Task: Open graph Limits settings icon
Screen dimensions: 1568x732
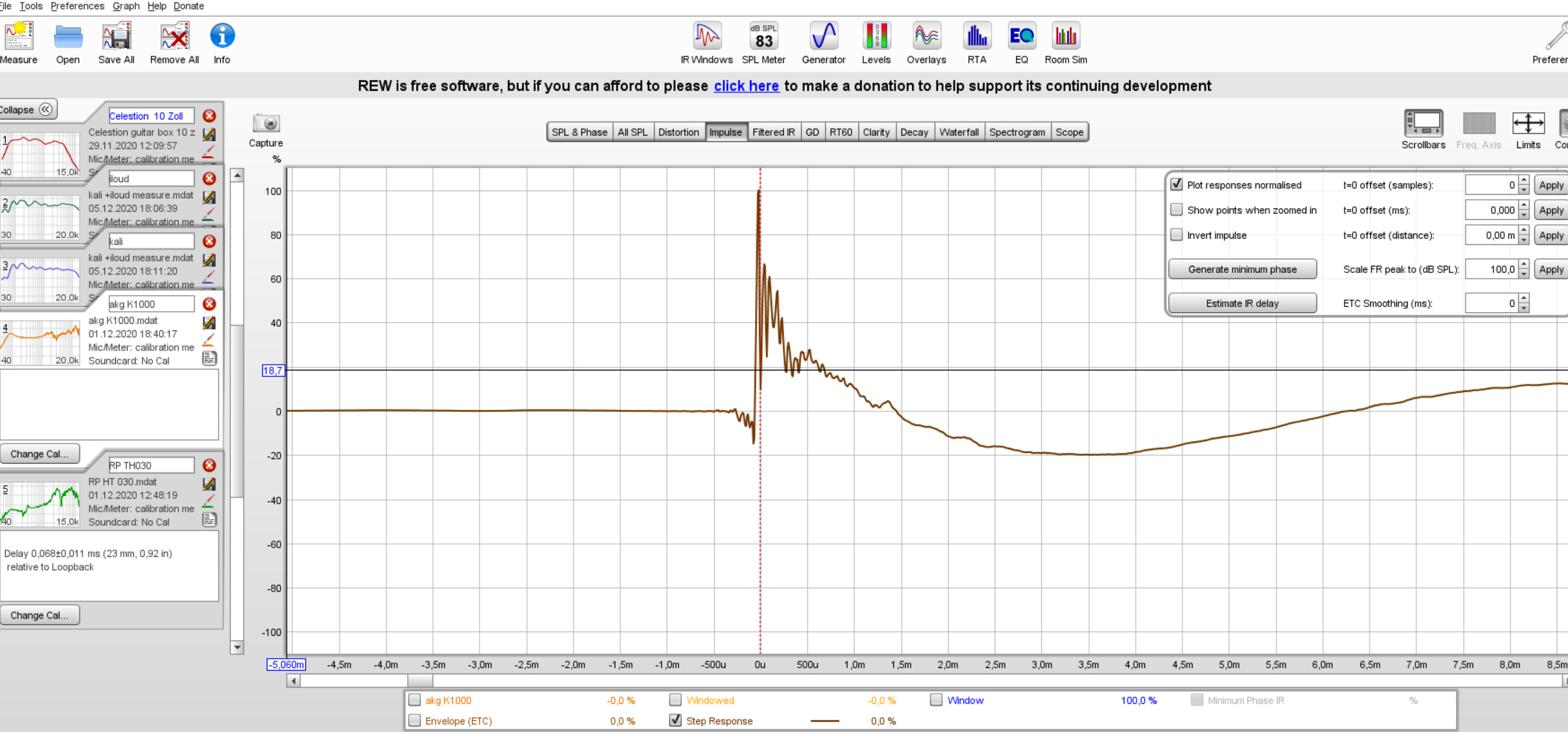Action: [1528, 123]
